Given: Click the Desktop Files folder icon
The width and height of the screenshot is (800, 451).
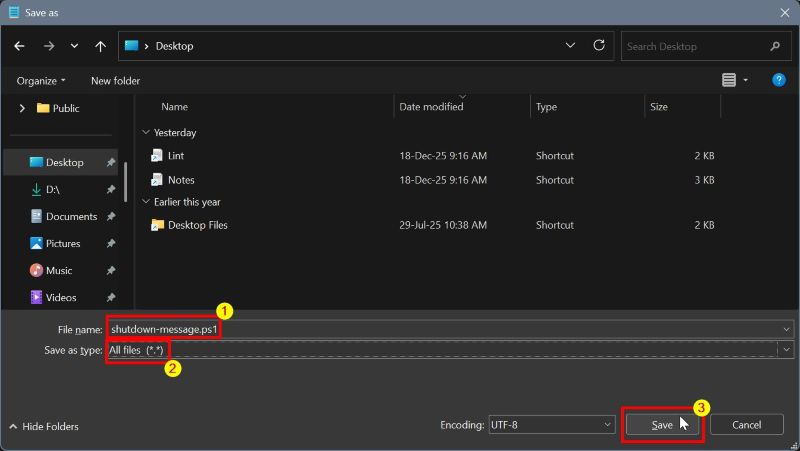Looking at the screenshot, I should tap(157, 225).
